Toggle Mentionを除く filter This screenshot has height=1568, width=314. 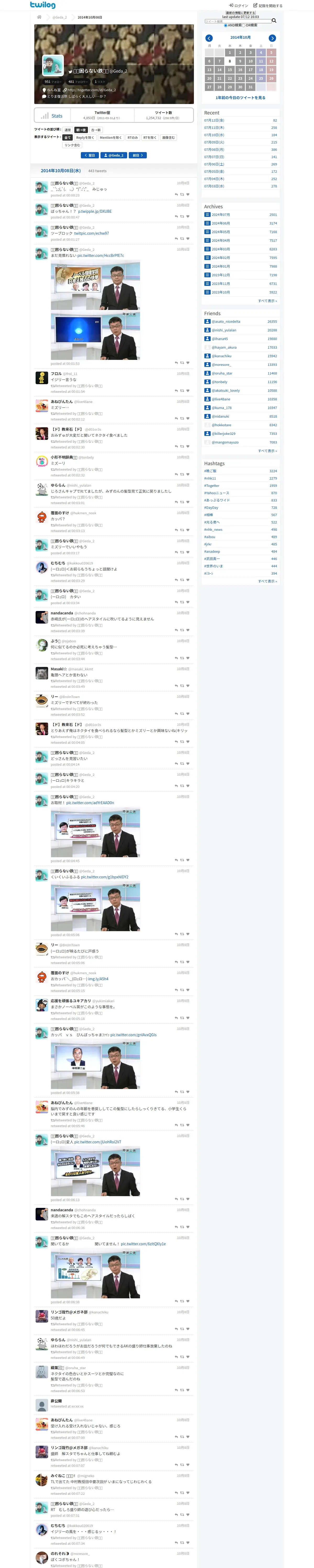tap(111, 137)
